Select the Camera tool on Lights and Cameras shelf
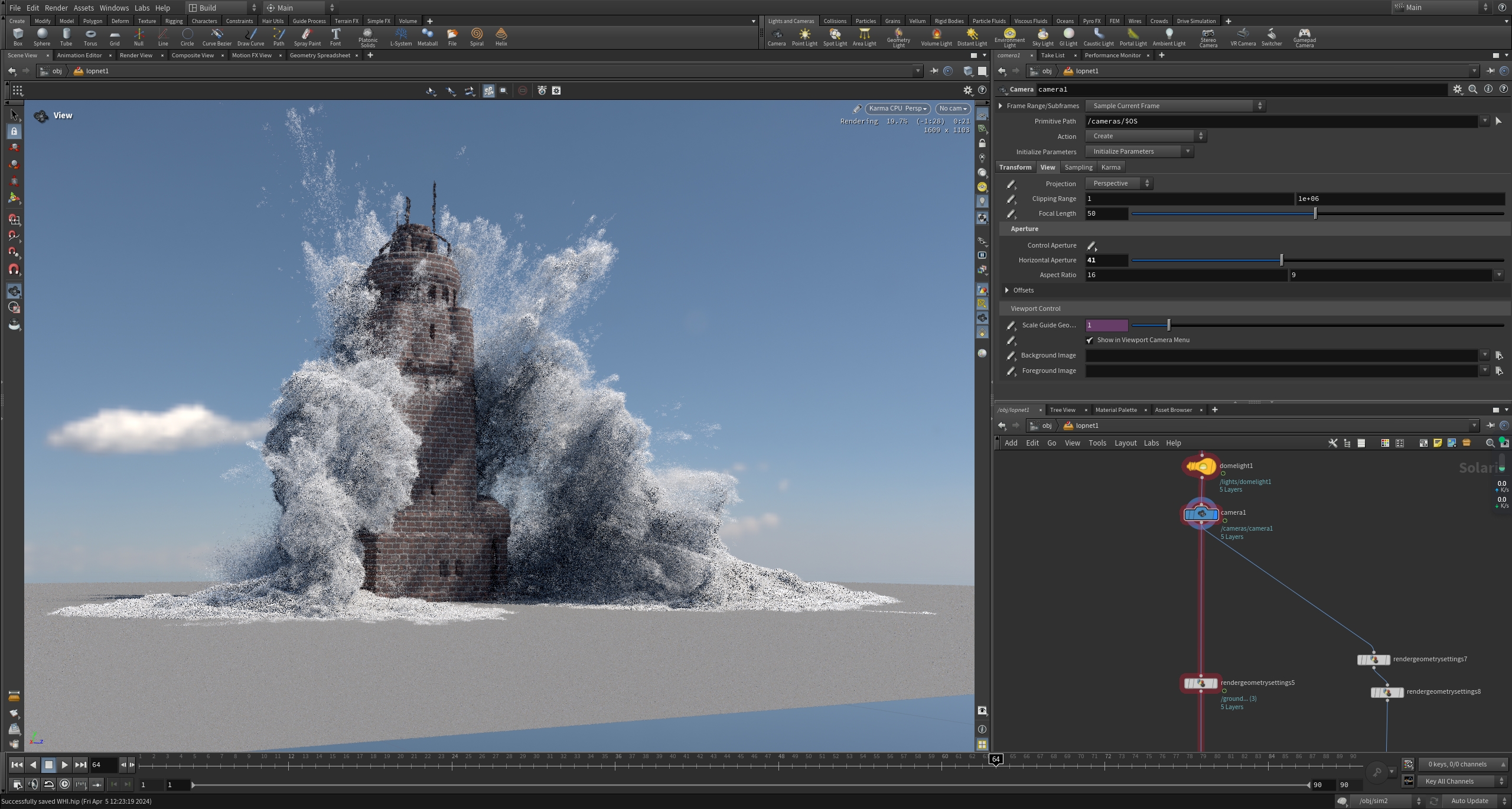Screen dimensions: 1512x809 [776, 37]
